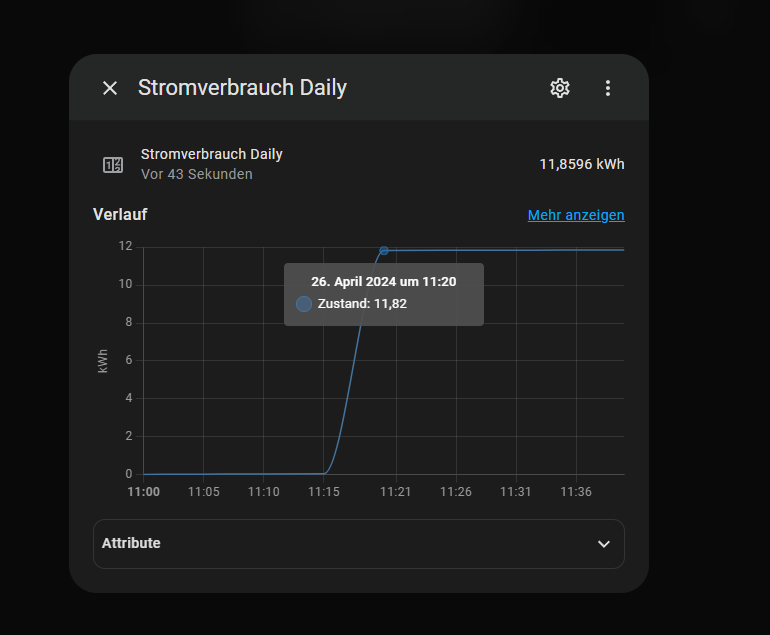
Task: Click the highlighted data point on the graph
Action: pyautogui.click(x=384, y=251)
